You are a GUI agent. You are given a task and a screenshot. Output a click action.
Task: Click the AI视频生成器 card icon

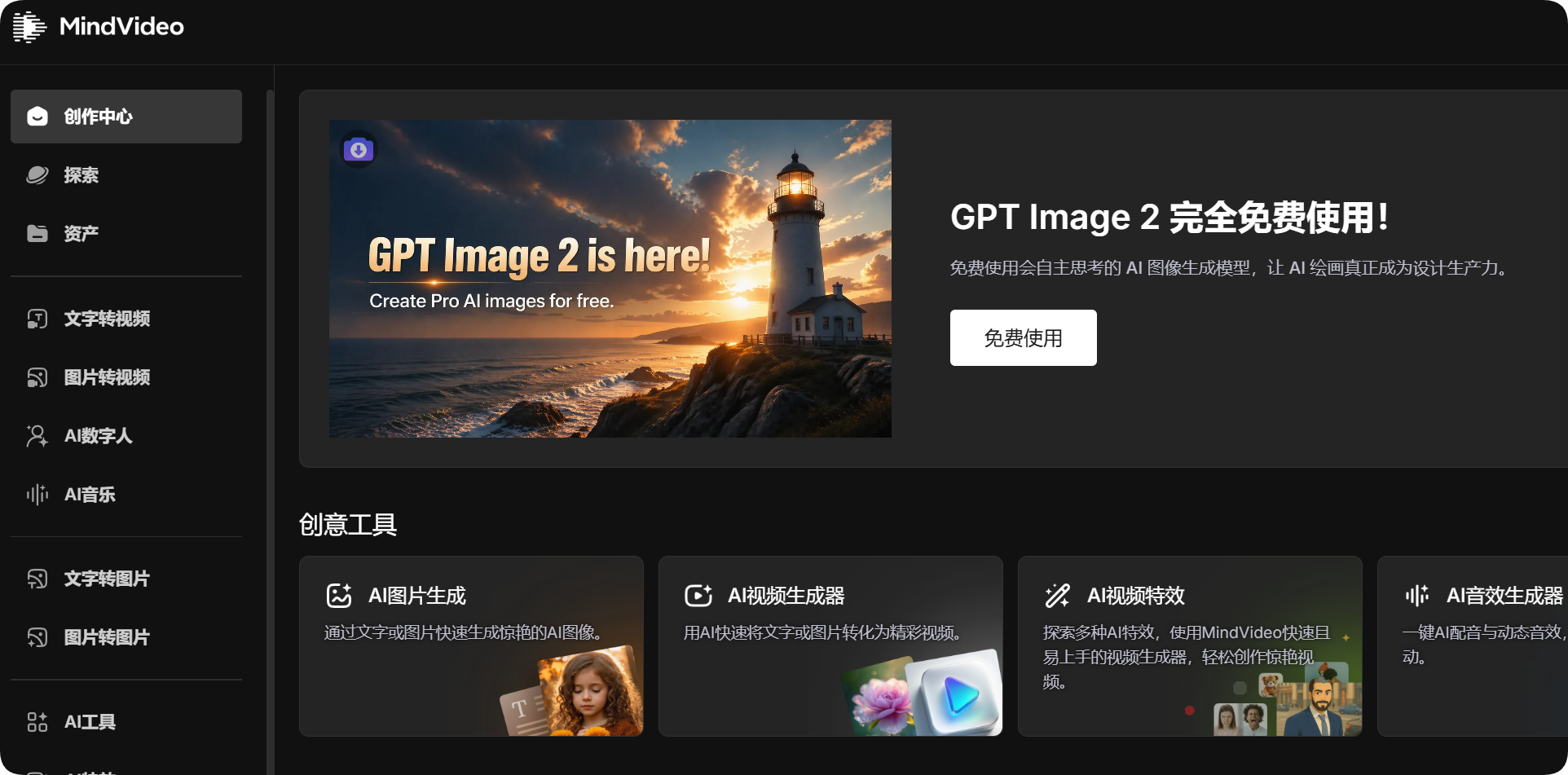pyautogui.click(x=698, y=596)
